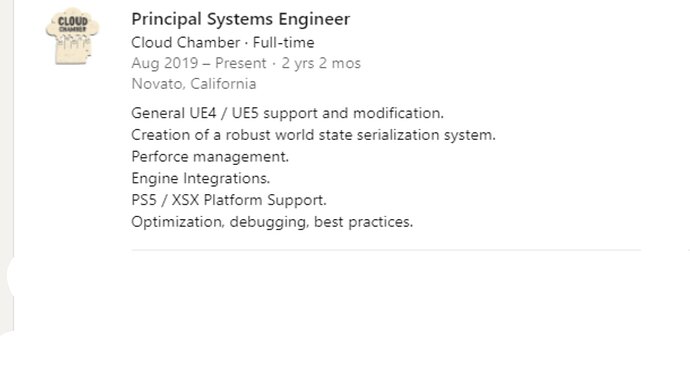Click the horizontal divider below the job entry
Image resolution: width=690 pixels, height=388 pixels.
point(386,250)
